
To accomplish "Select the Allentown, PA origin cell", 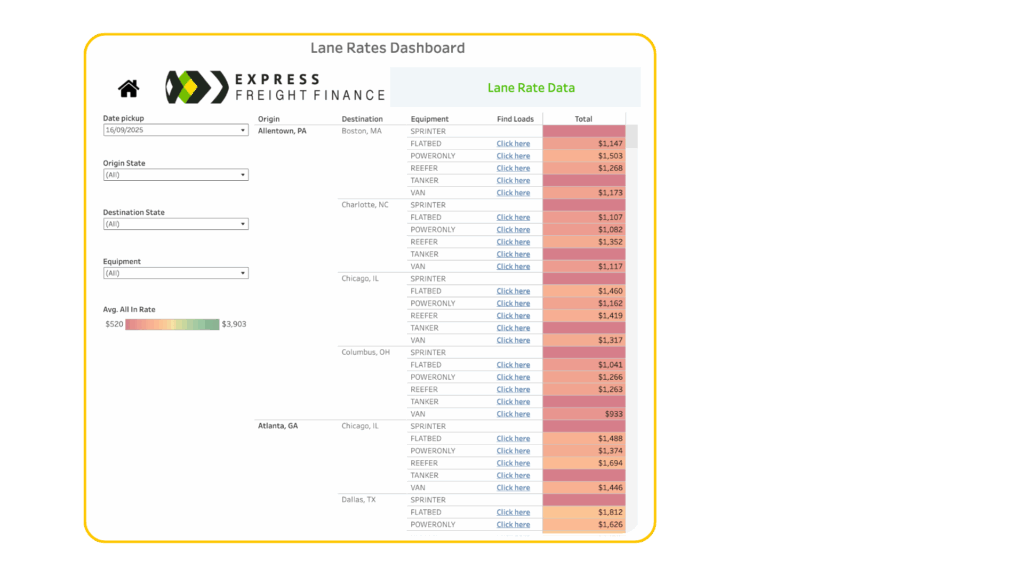I will (x=283, y=131).
